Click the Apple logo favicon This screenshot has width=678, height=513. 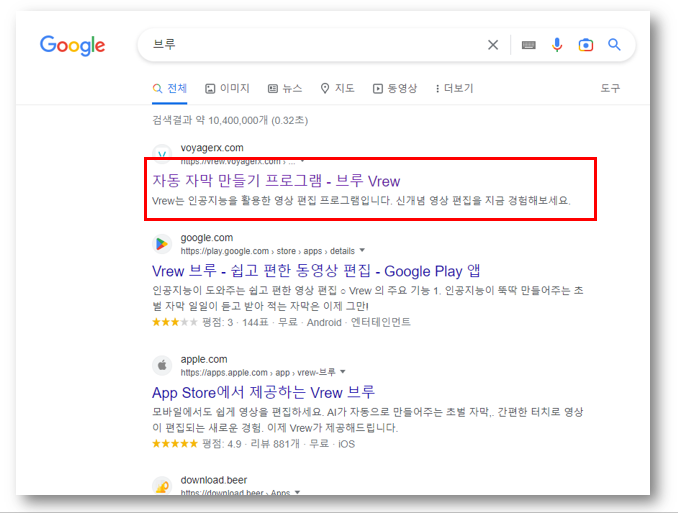[x=162, y=366]
